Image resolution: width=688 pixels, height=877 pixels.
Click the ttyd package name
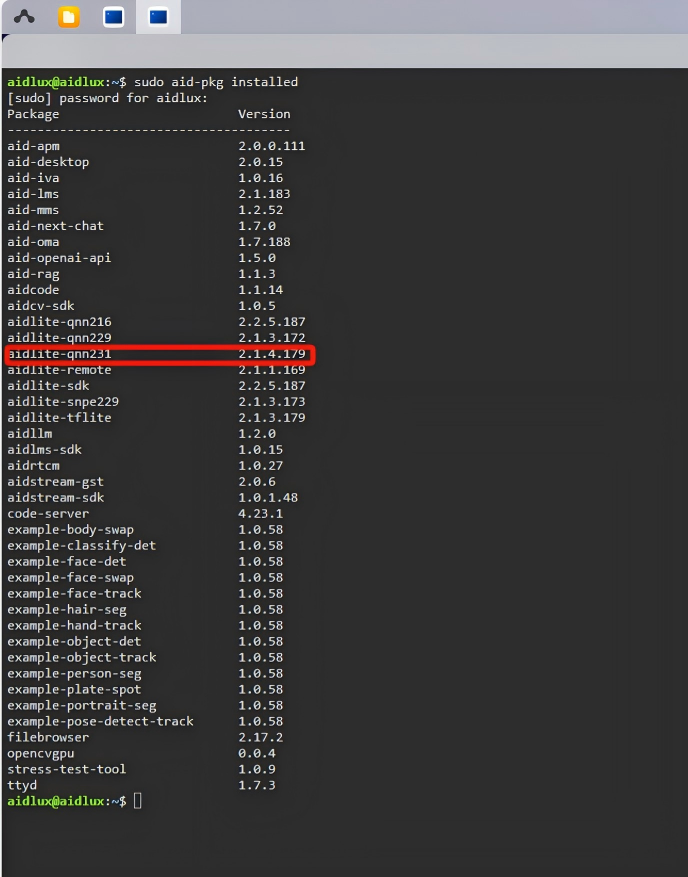click(22, 785)
